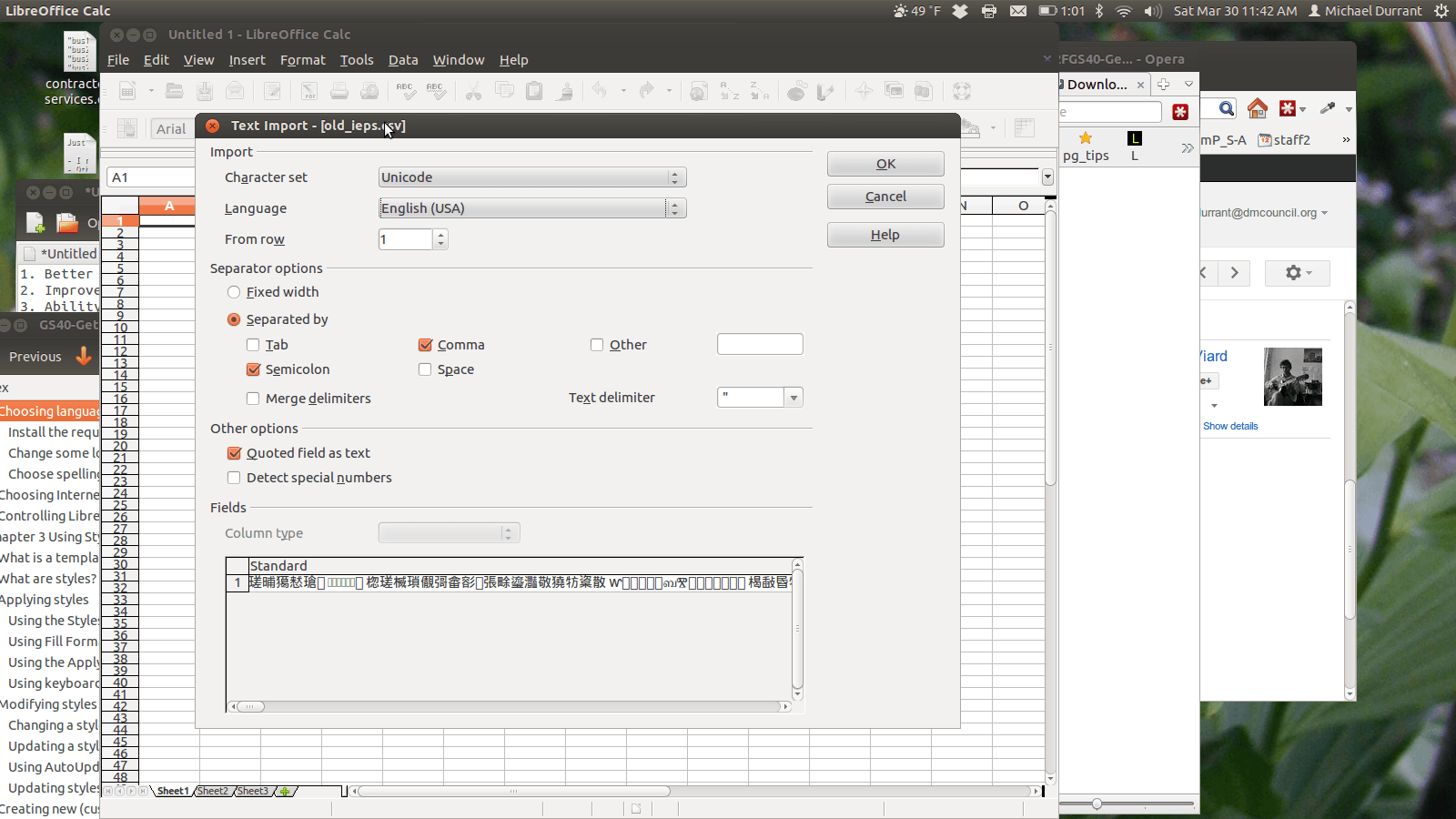1456x819 pixels.
Task: Click the Help lifebuoy icon in Calc toolbar
Action: [x=962, y=91]
